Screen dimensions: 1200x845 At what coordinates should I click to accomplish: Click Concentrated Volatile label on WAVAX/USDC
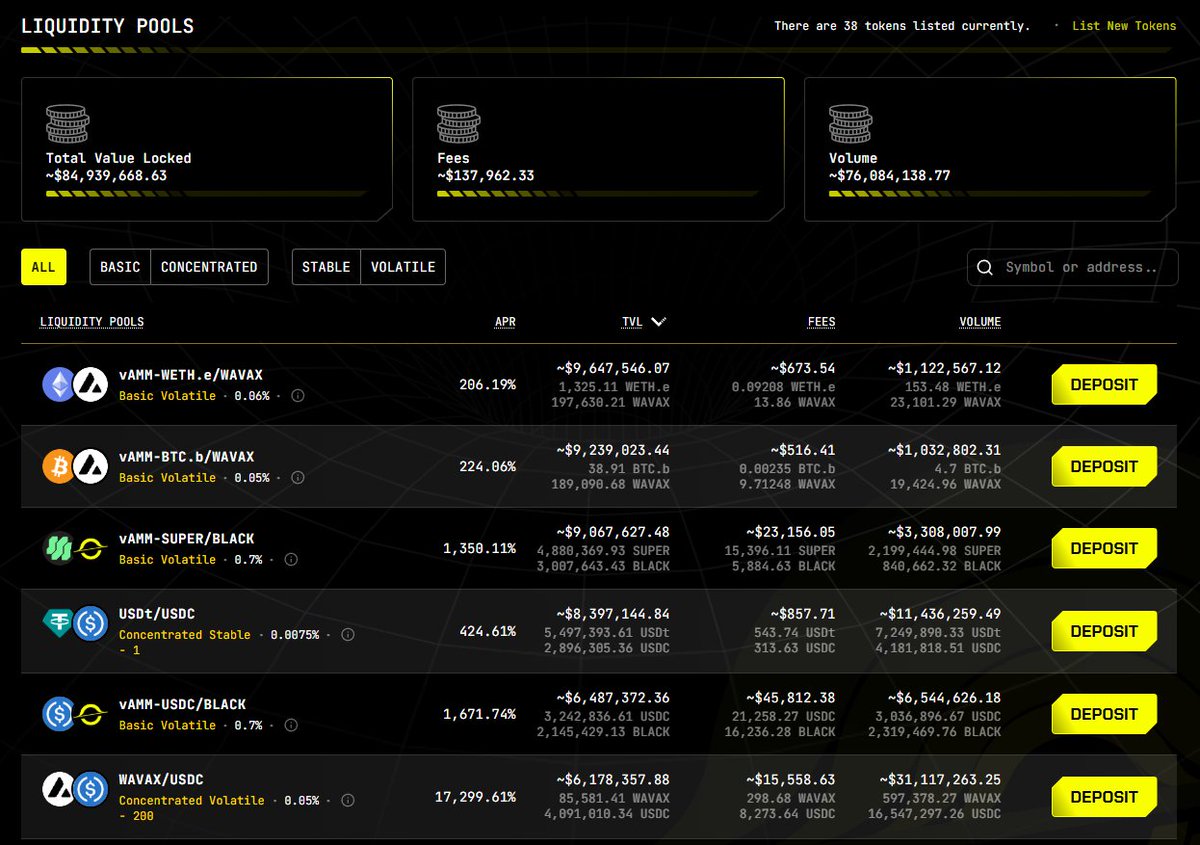[x=192, y=800]
